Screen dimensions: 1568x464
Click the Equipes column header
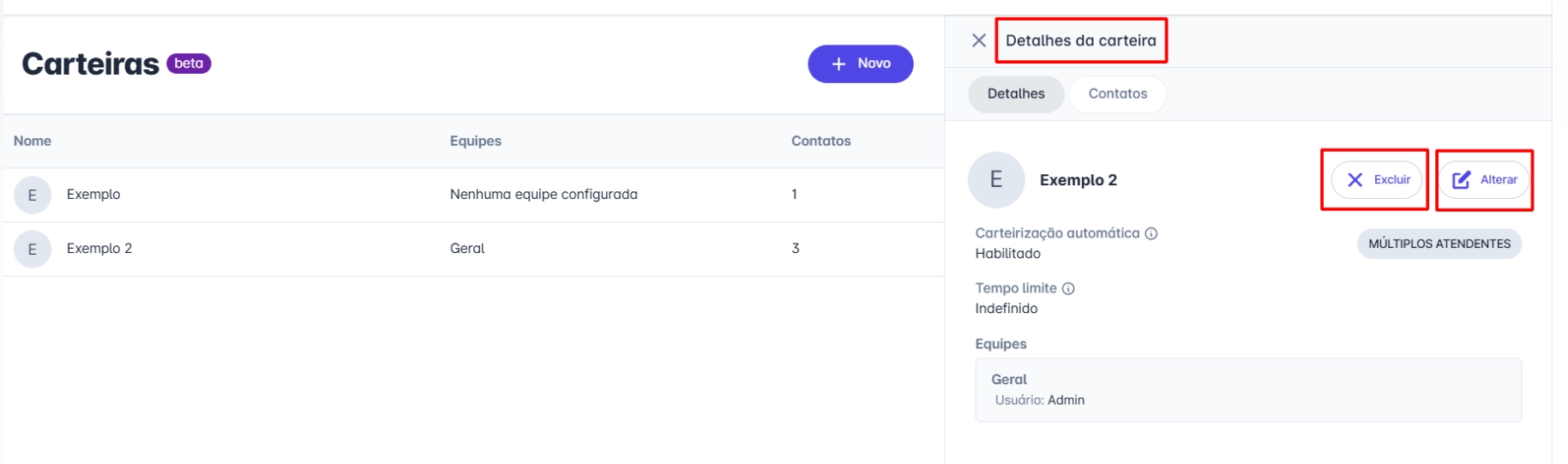475,142
